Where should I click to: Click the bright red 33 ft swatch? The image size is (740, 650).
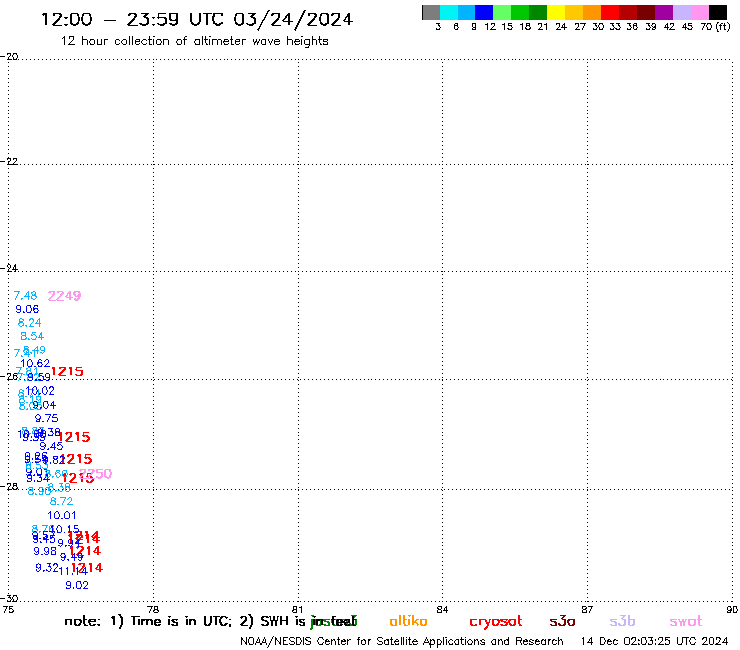(610, 12)
